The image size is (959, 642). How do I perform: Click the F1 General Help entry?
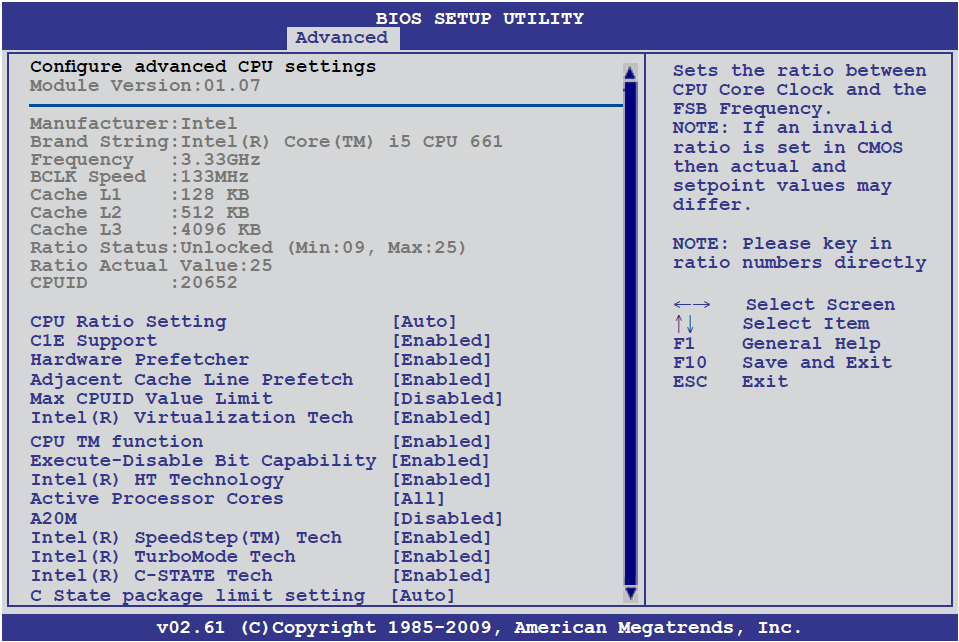click(777, 344)
